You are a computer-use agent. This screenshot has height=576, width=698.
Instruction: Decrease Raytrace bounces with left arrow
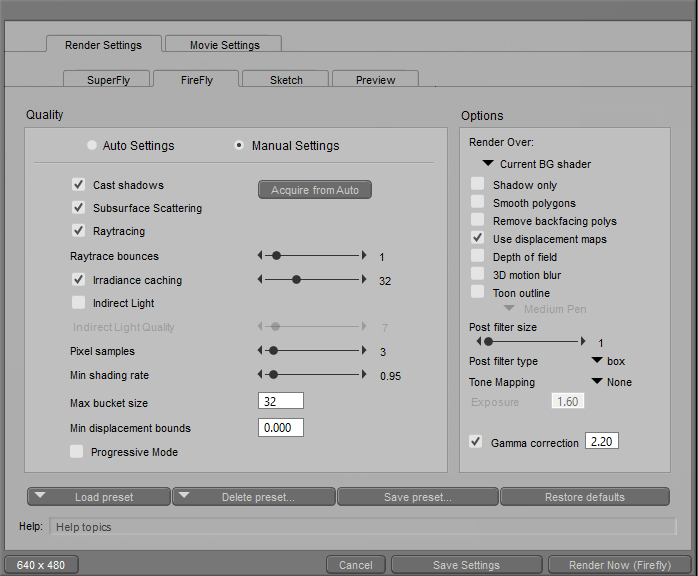[260, 256]
